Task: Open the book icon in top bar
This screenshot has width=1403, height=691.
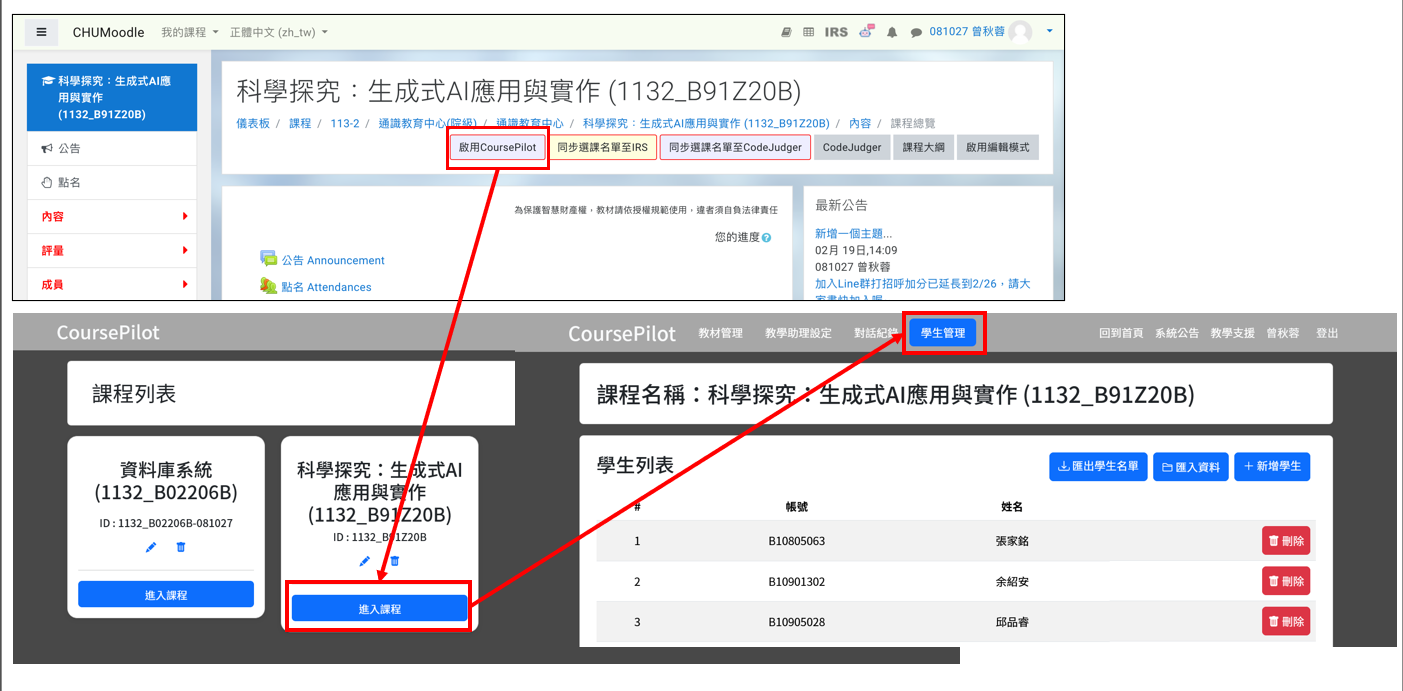Action: point(787,32)
